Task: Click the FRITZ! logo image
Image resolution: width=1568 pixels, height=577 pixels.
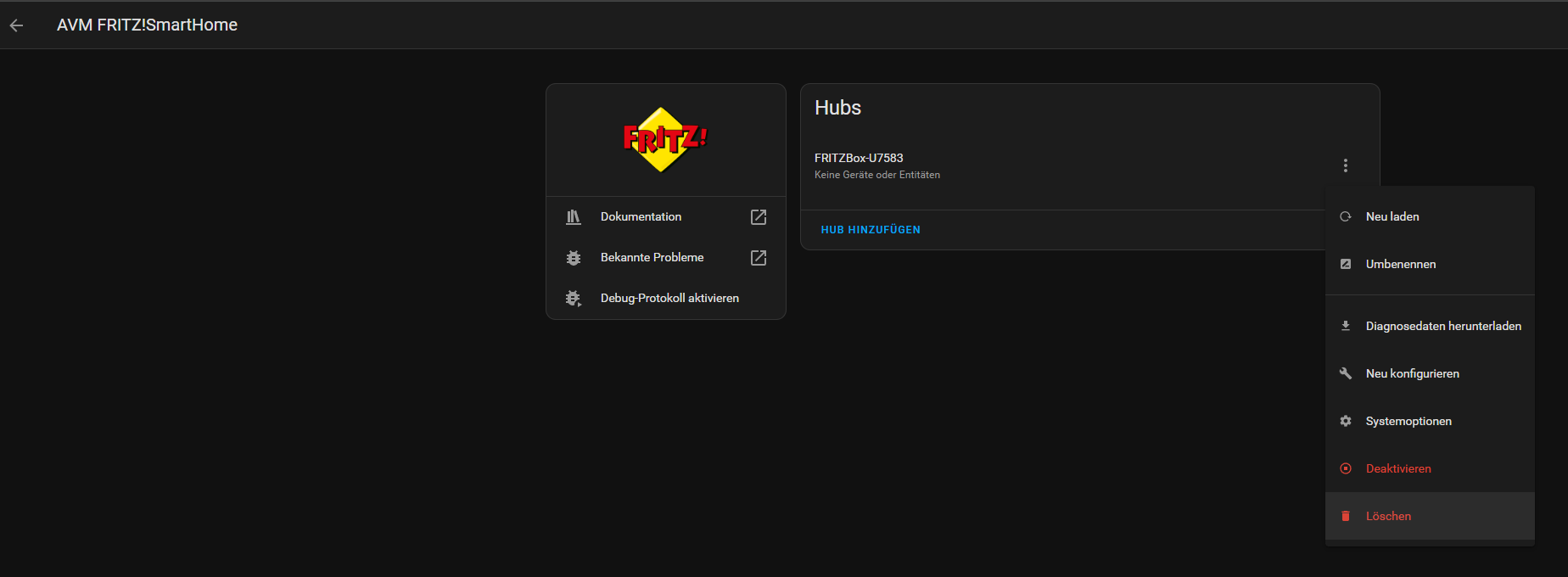Action: tap(665, 139)
